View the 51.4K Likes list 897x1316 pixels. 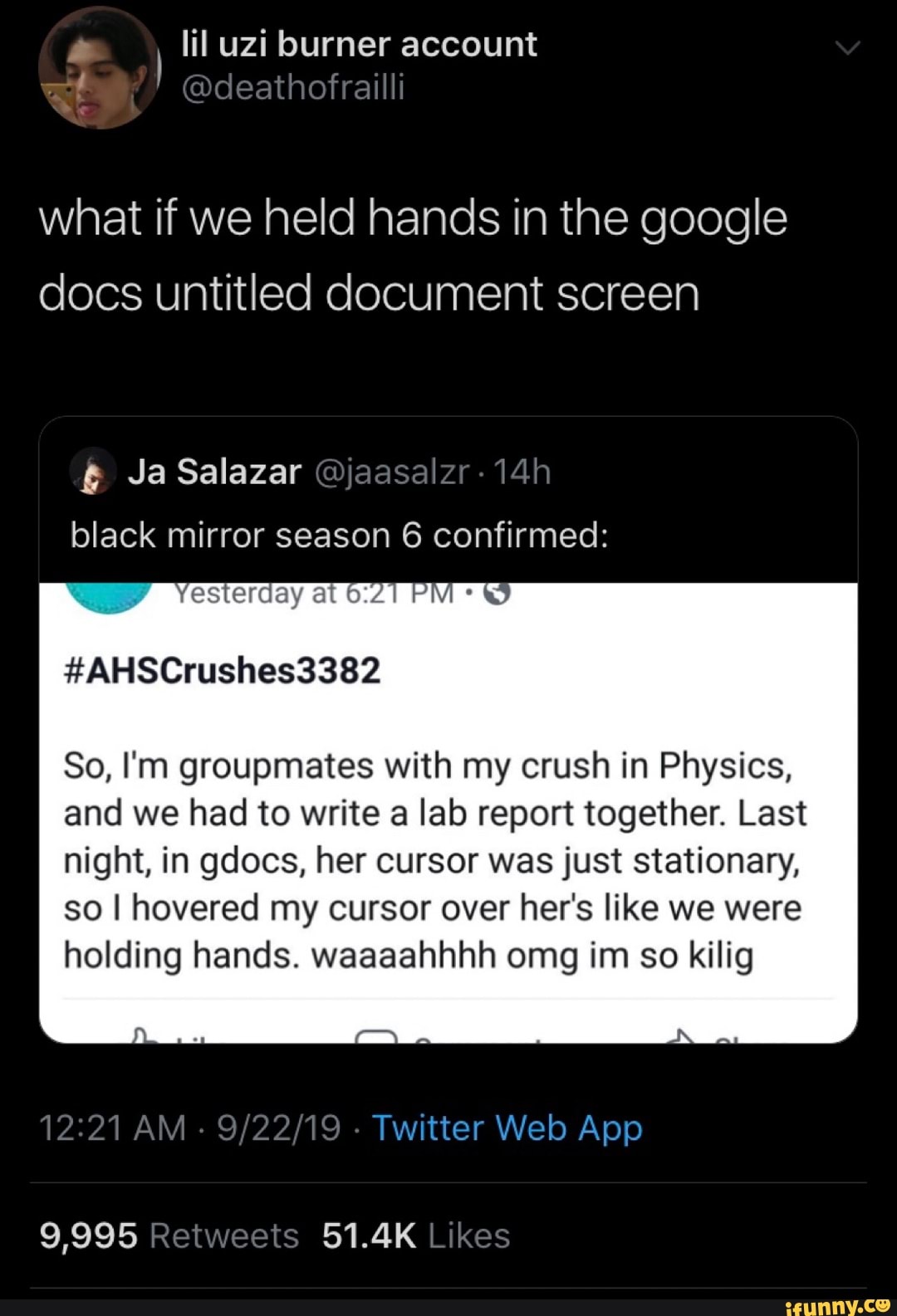click(415, 1235)
